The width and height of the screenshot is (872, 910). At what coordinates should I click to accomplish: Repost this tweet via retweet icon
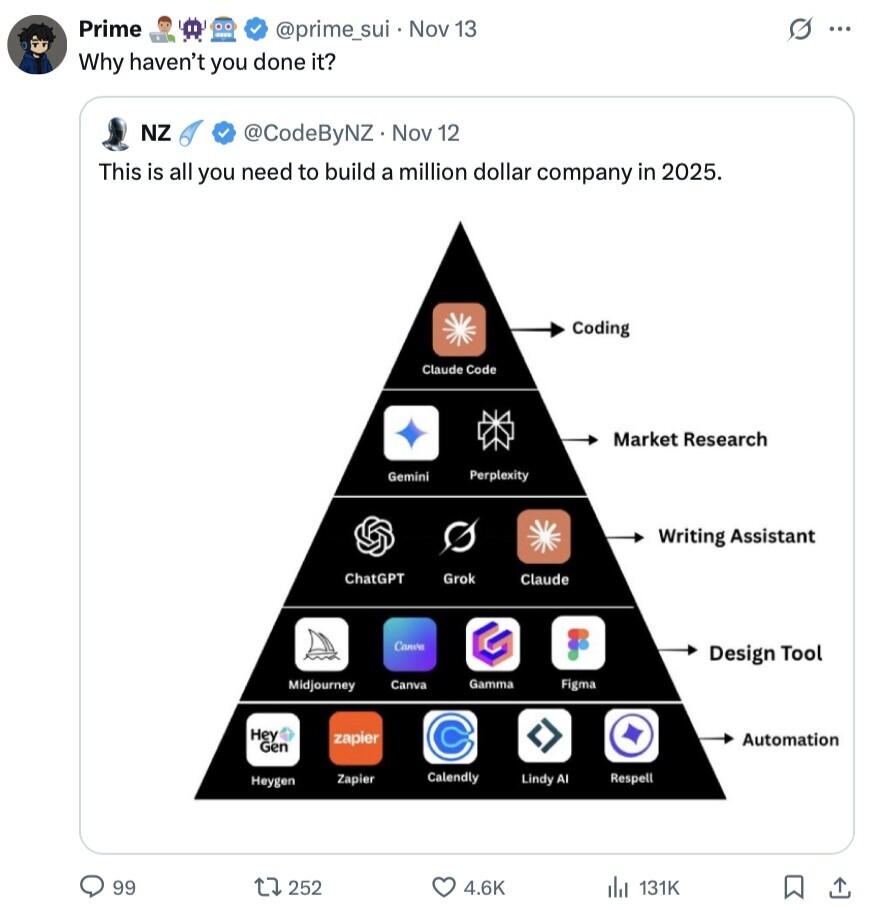(269, 886)
